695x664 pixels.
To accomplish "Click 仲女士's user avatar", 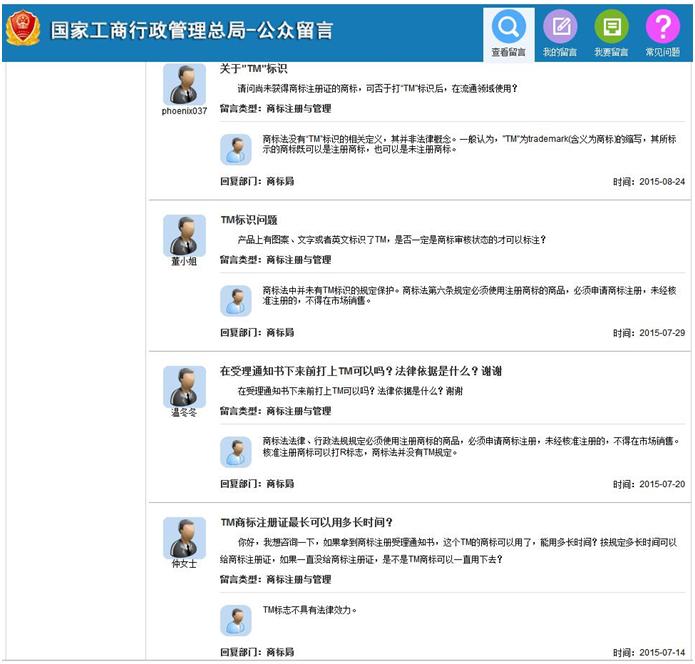I will click(184, 538).
